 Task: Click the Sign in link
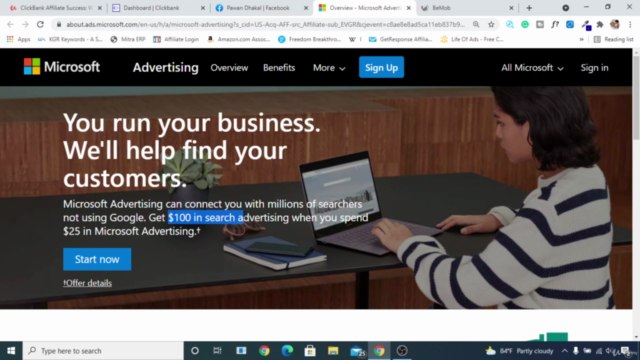594,68
